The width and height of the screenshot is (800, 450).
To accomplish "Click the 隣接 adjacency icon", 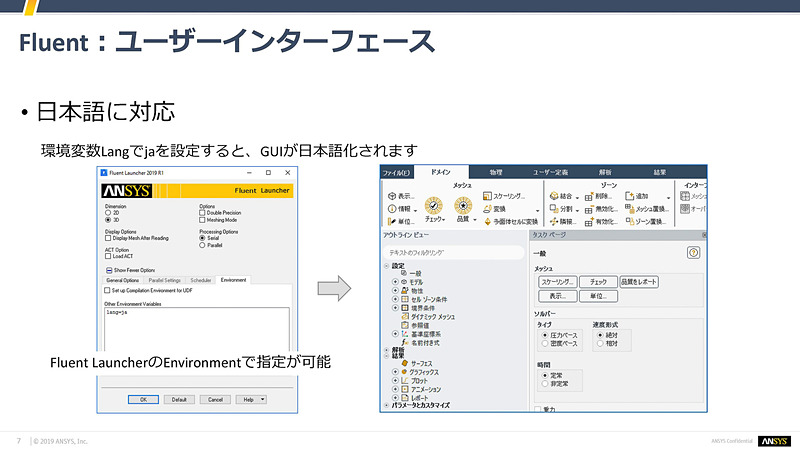I will coord(554,221).
